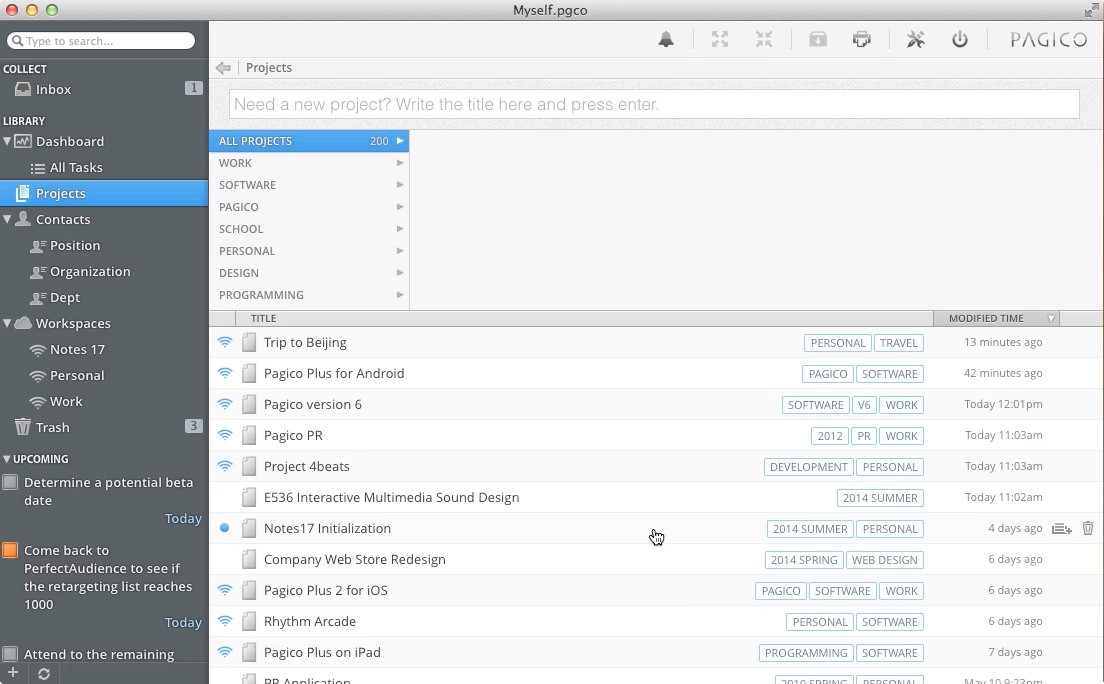This screenshot has height=684, width=1104.
Task: Click the printer icon
Action: click(x=861, y=39)
